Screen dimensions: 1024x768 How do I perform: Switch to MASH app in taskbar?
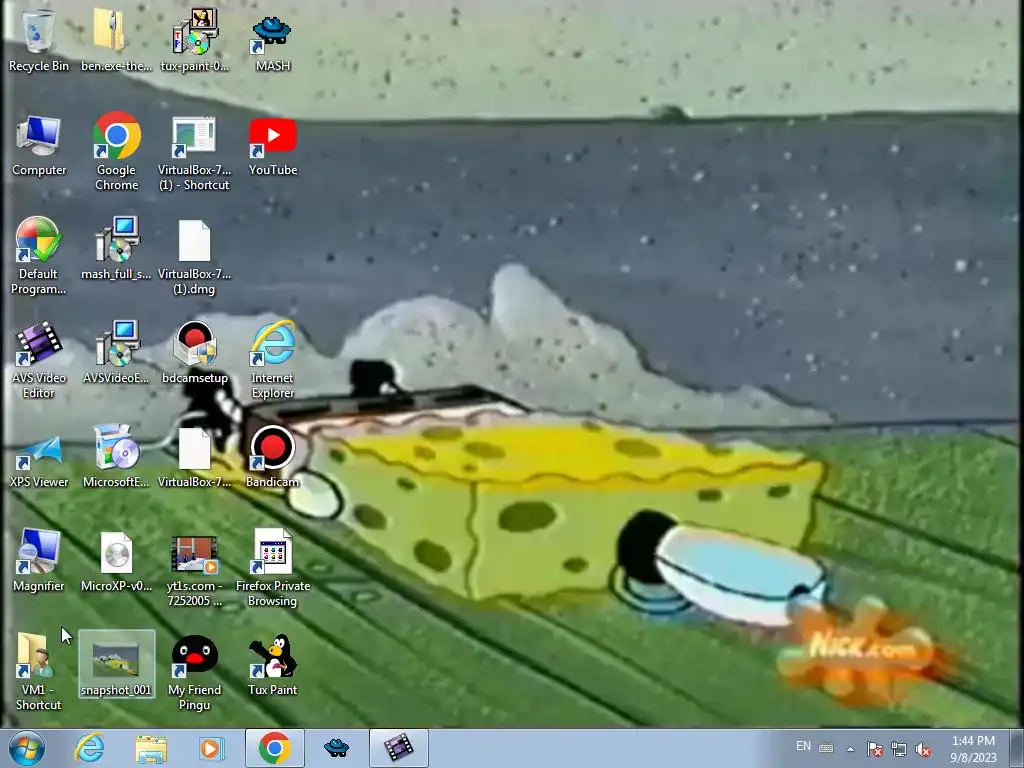coord(336,749)
